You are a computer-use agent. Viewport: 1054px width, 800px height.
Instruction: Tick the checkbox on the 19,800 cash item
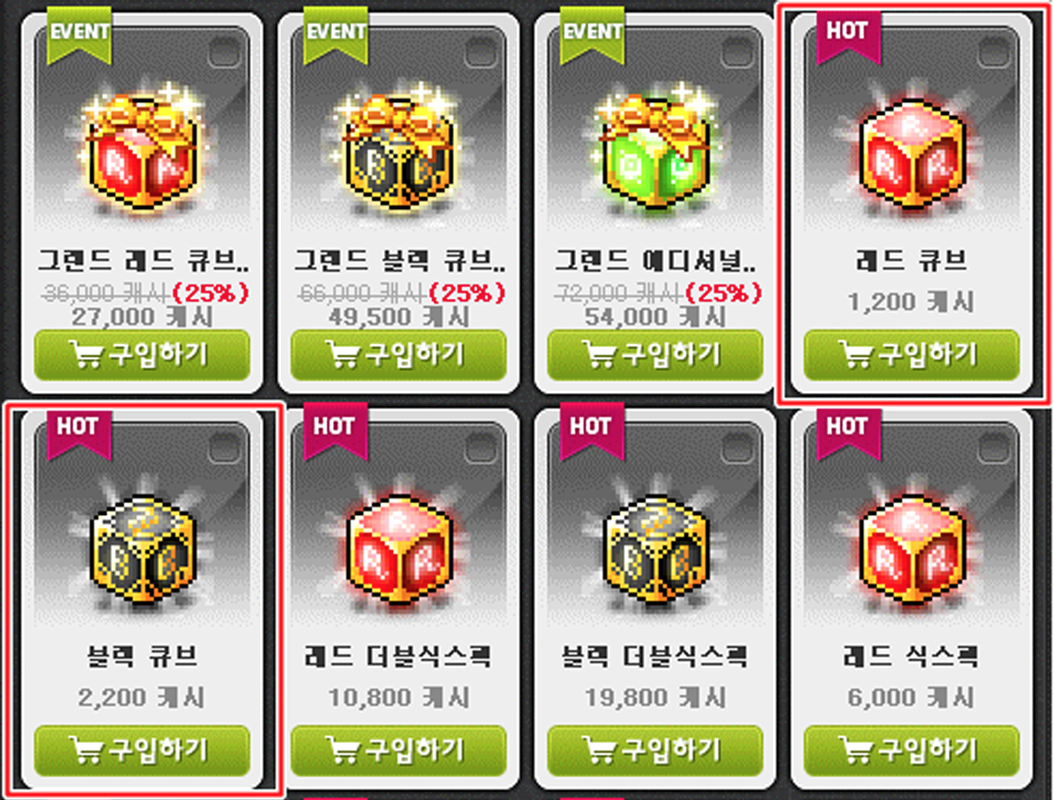(737, 447)
